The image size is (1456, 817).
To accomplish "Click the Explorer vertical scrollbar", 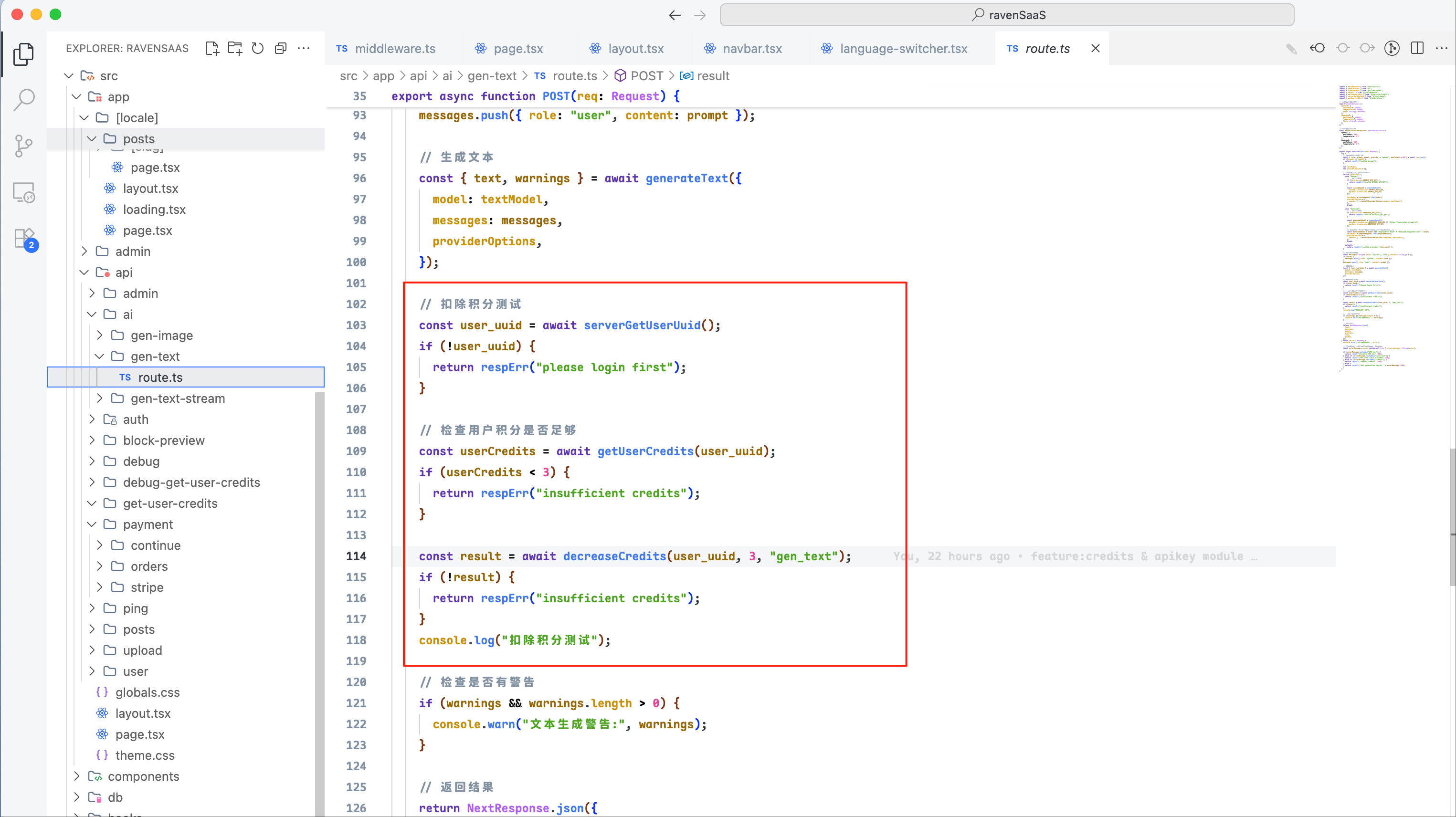I will (320, 605).
